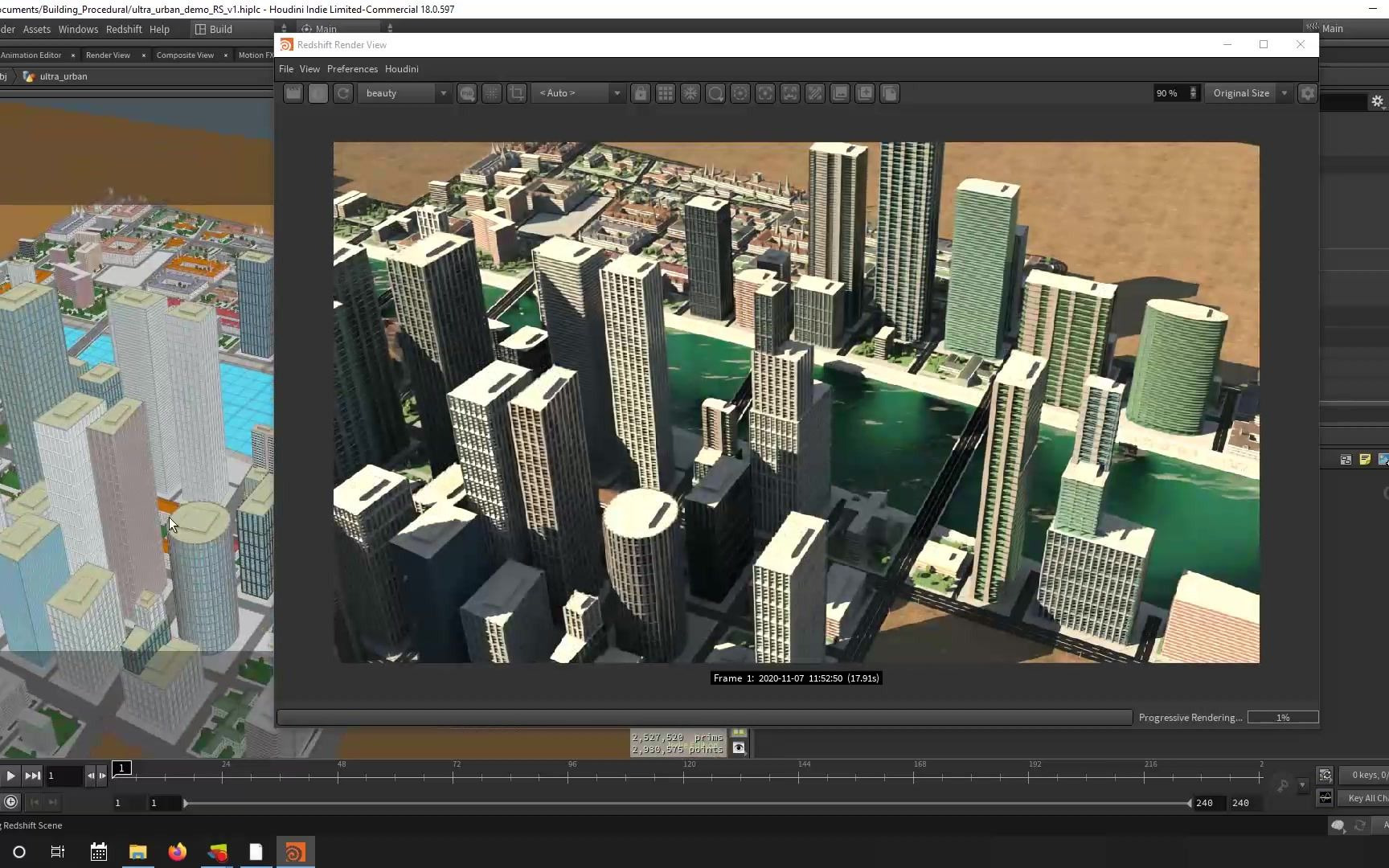Open File Explorer from the taskbar
Image resolution: width=1389 pixels, height=868 pixels.
137,852
